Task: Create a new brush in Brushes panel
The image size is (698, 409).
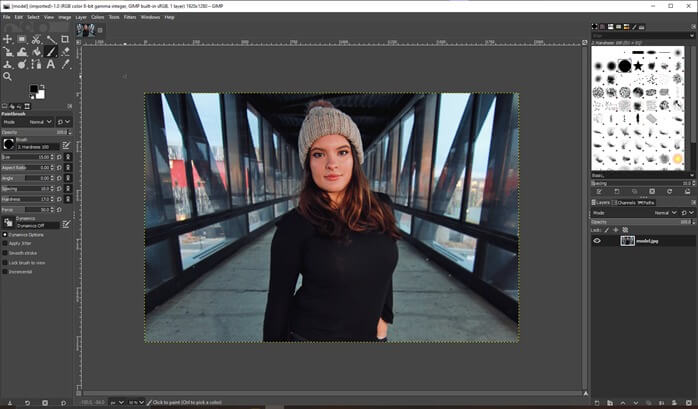Action: pos(617,191)
